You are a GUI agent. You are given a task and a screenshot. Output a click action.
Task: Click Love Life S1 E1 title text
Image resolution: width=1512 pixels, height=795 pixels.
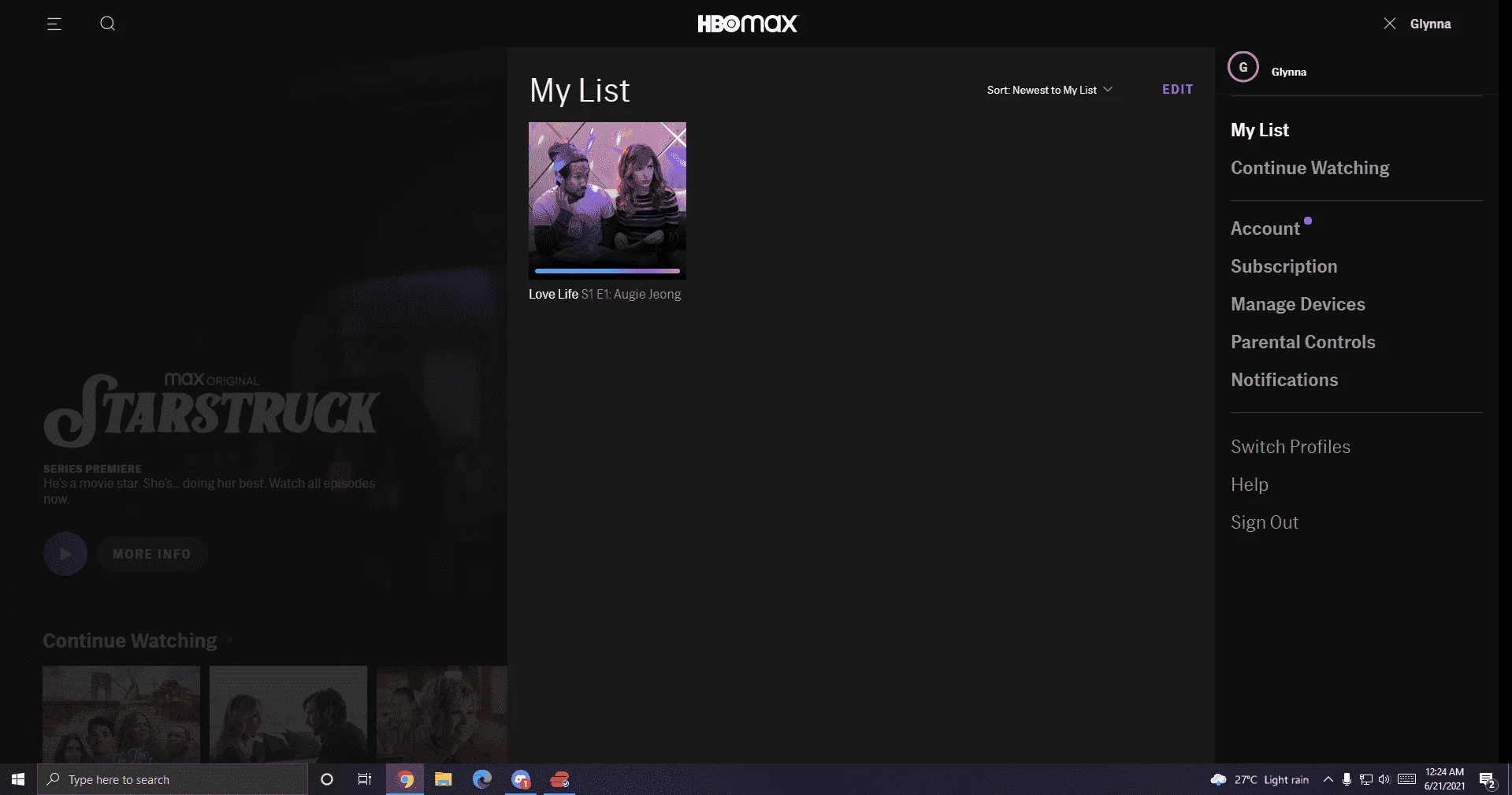605,294
